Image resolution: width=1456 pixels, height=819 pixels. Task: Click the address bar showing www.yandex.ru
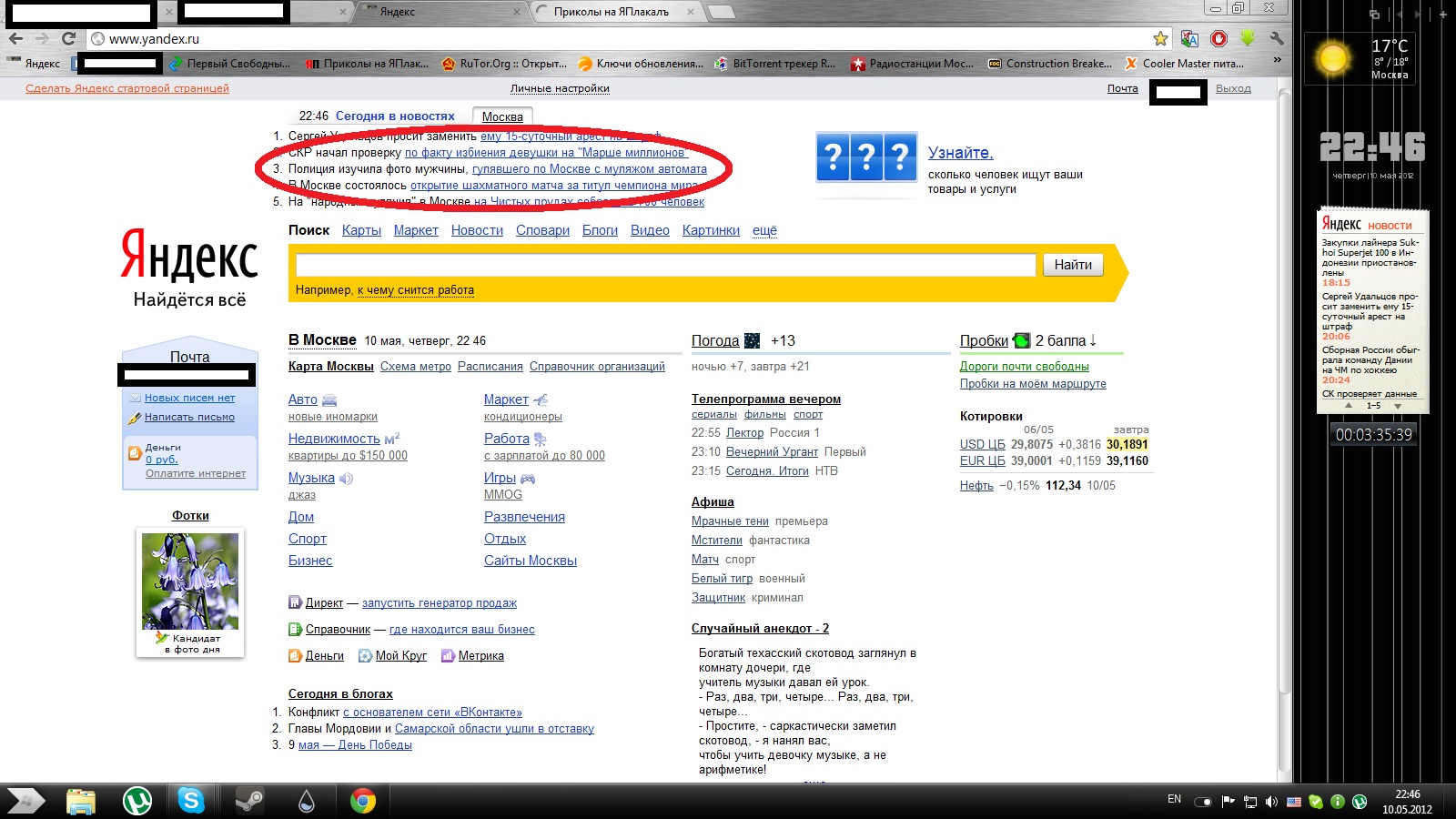(619, 38)
